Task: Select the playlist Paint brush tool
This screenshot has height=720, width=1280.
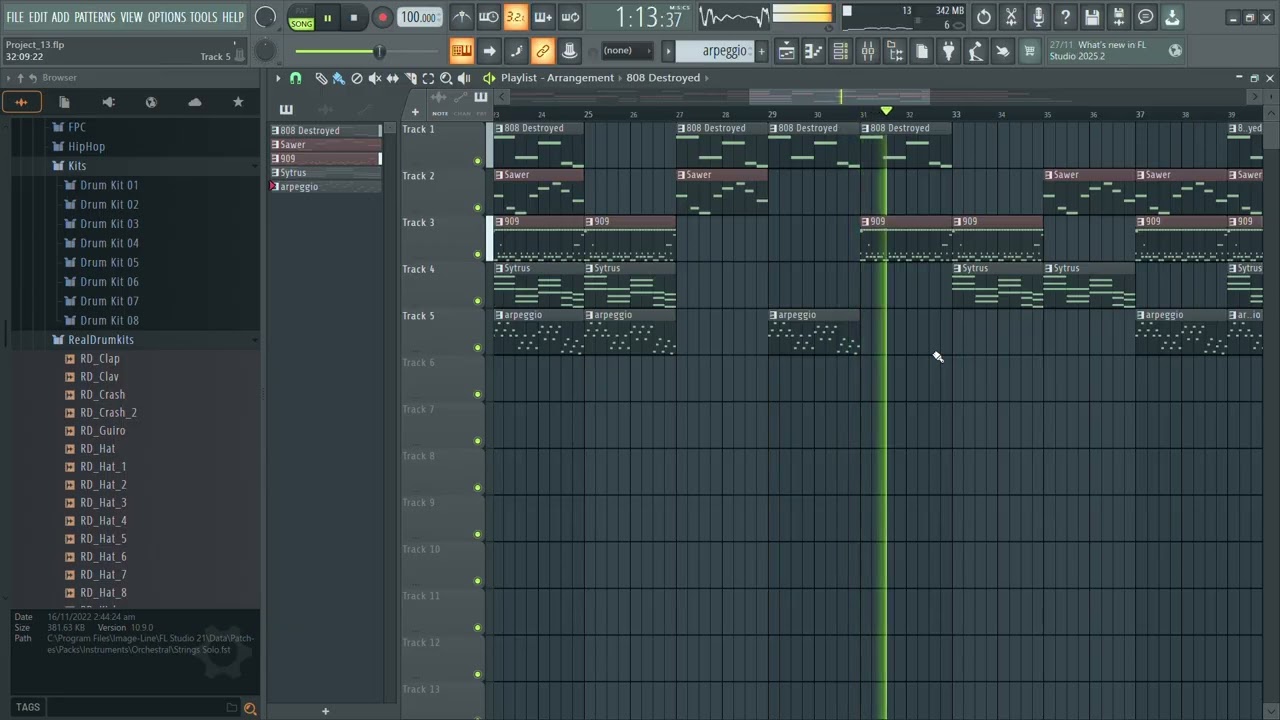Action: coord(339,78)
